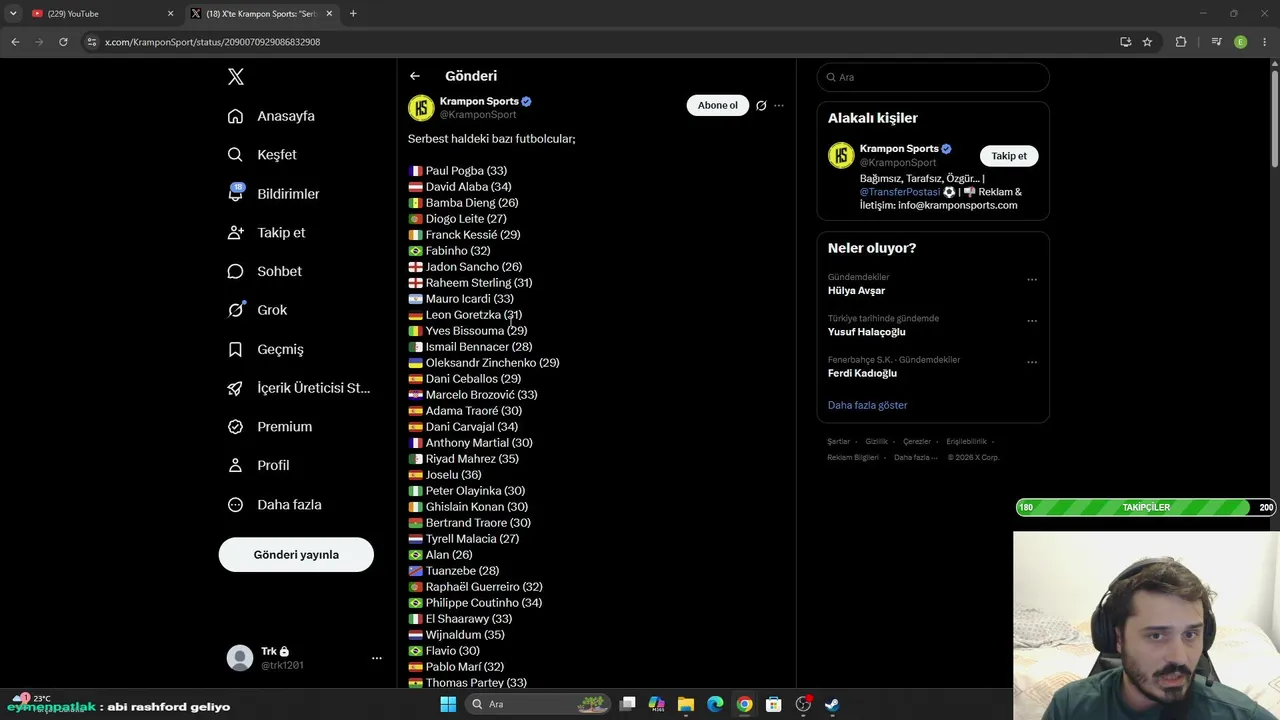Click the green Chrome profile avatar

click(x=1241, y=42)
